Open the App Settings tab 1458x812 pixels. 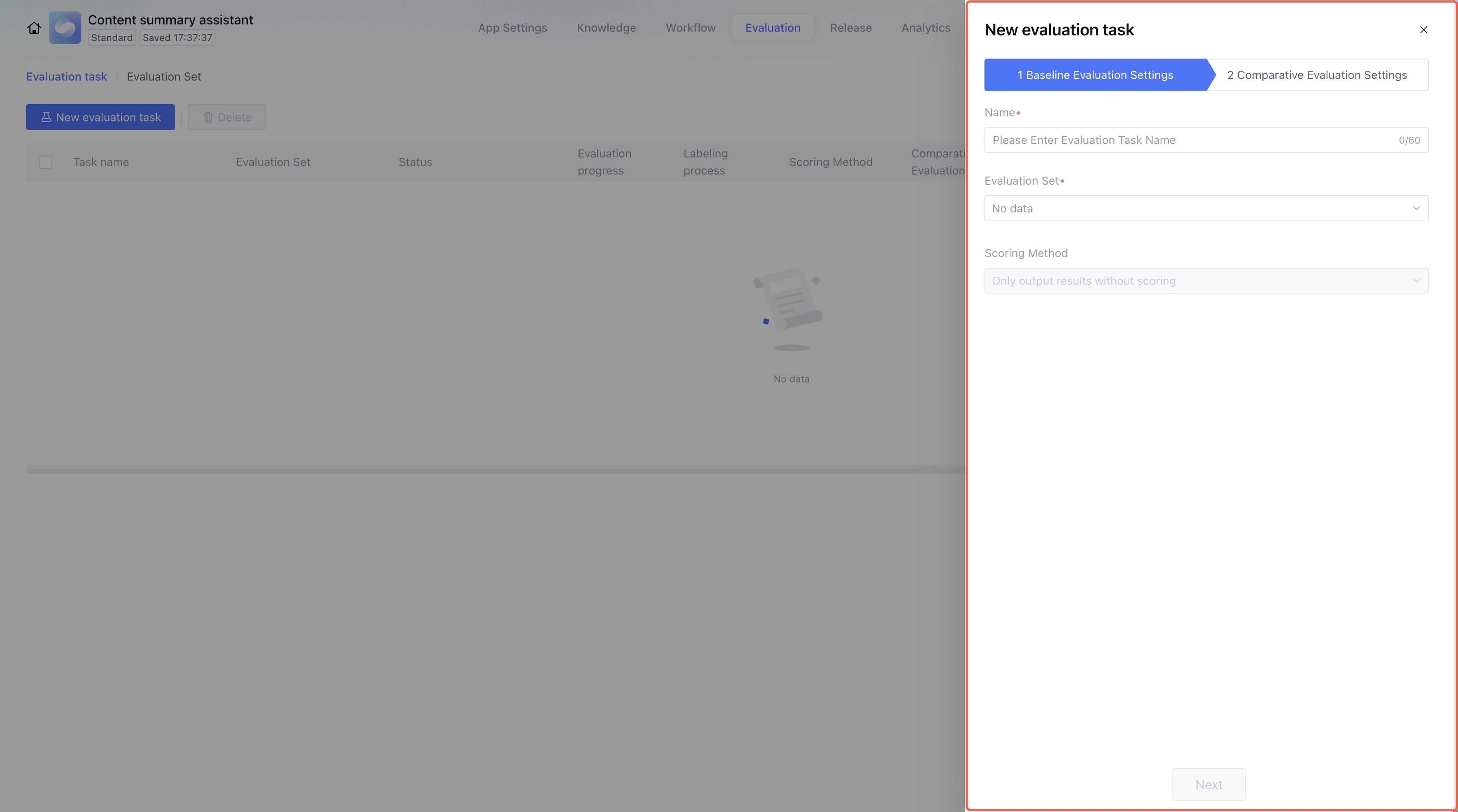click(512, 28)
